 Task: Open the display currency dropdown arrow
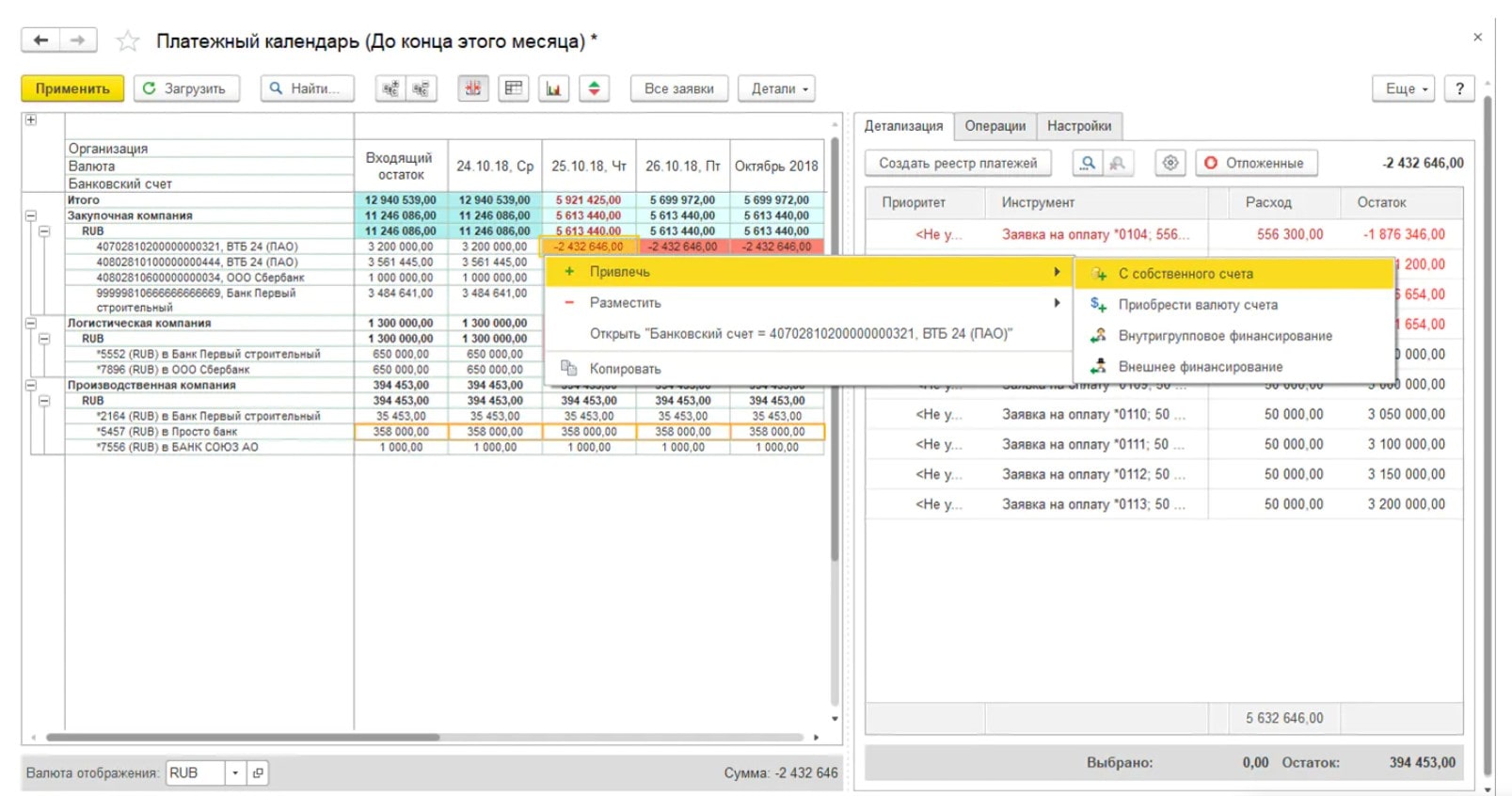tap(235, 773)
